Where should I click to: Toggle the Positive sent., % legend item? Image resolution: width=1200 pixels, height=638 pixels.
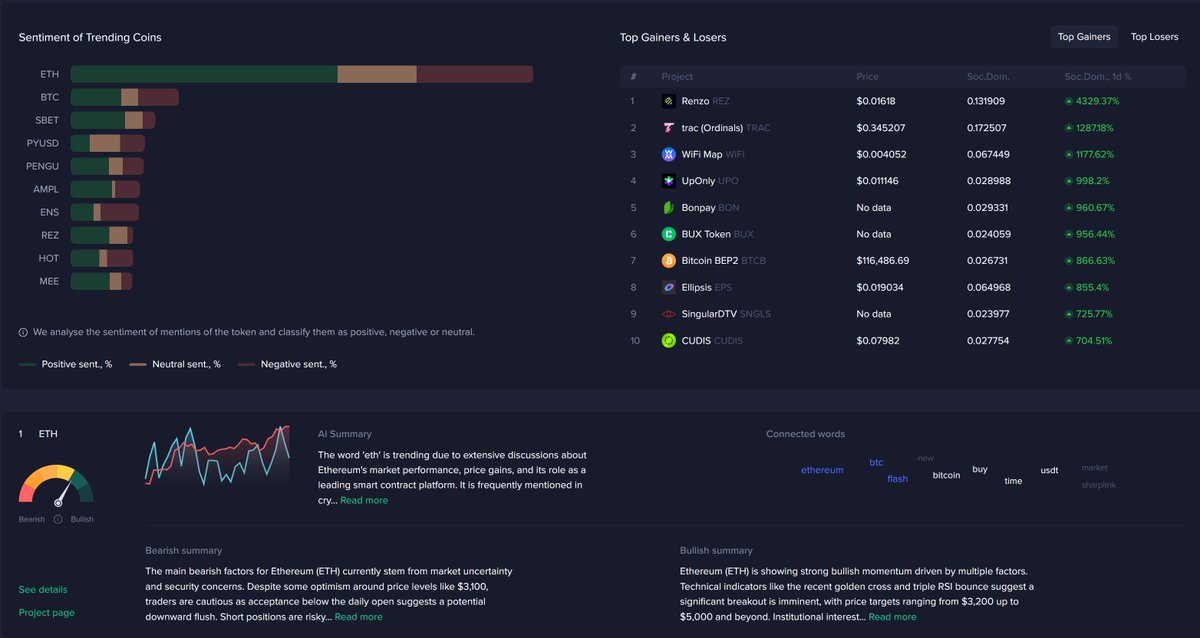65,364
